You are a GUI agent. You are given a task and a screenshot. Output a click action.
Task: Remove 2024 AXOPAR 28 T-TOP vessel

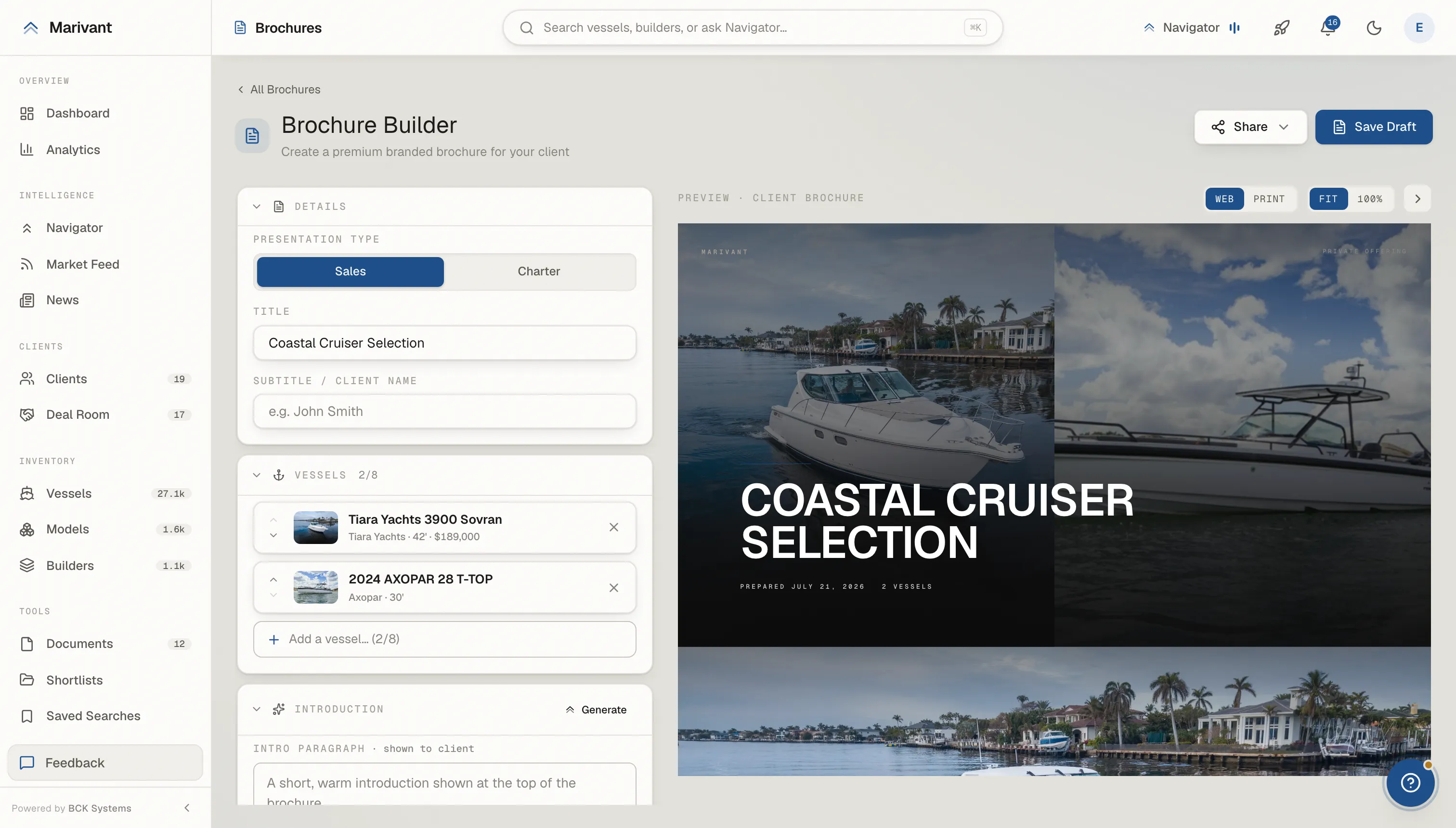614,587
